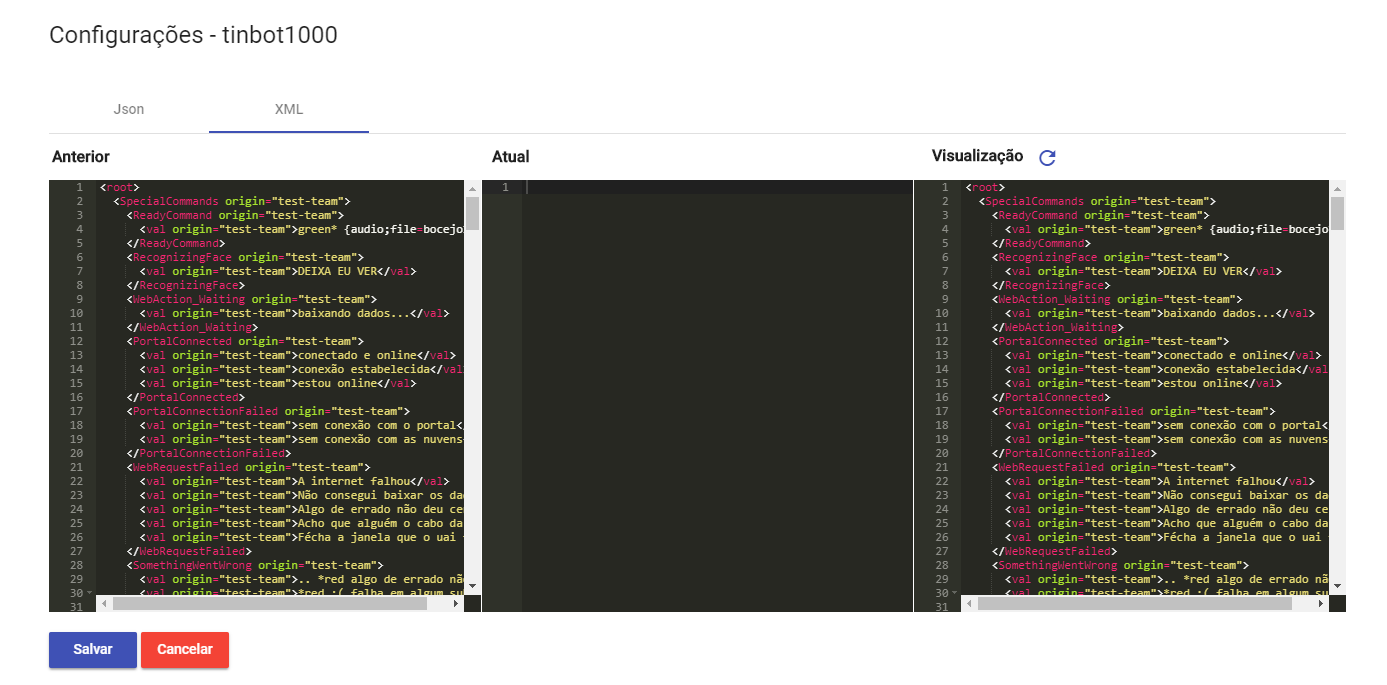Click the Visualização editor up scroll arrow
Viewport: 1387px width, 685px height.
[1338, 187]
